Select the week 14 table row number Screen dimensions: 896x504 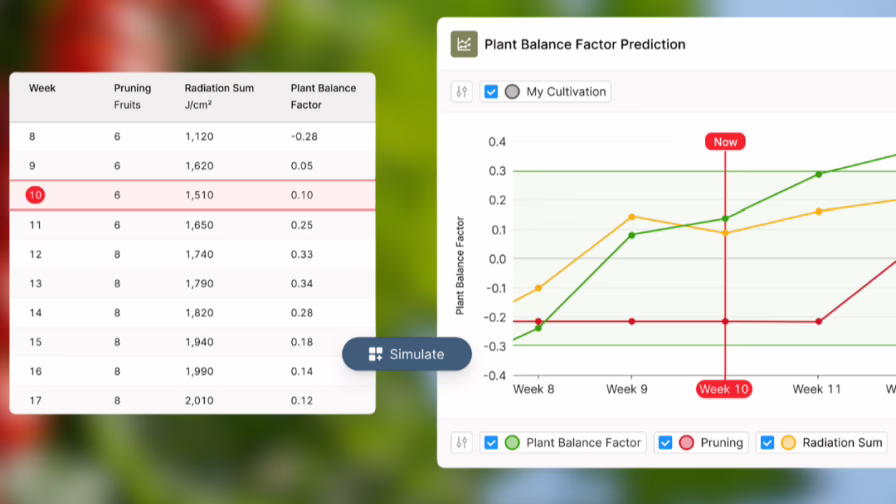coord(35,313)
